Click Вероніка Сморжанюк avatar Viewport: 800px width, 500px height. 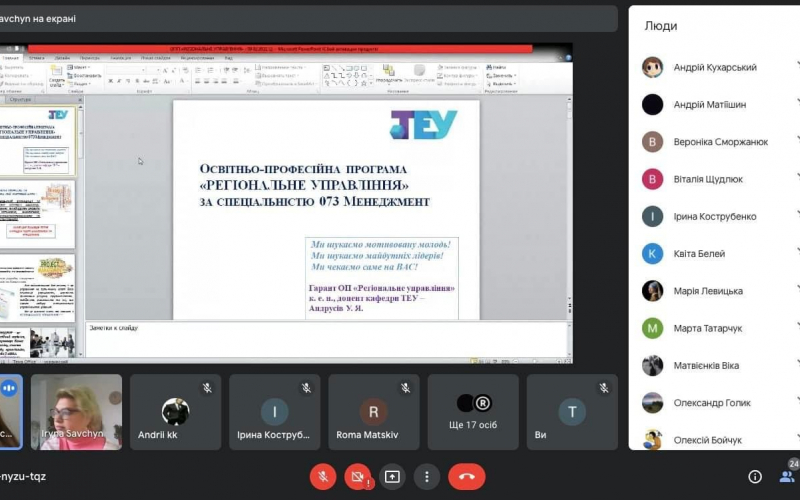(x=652, y=142)
